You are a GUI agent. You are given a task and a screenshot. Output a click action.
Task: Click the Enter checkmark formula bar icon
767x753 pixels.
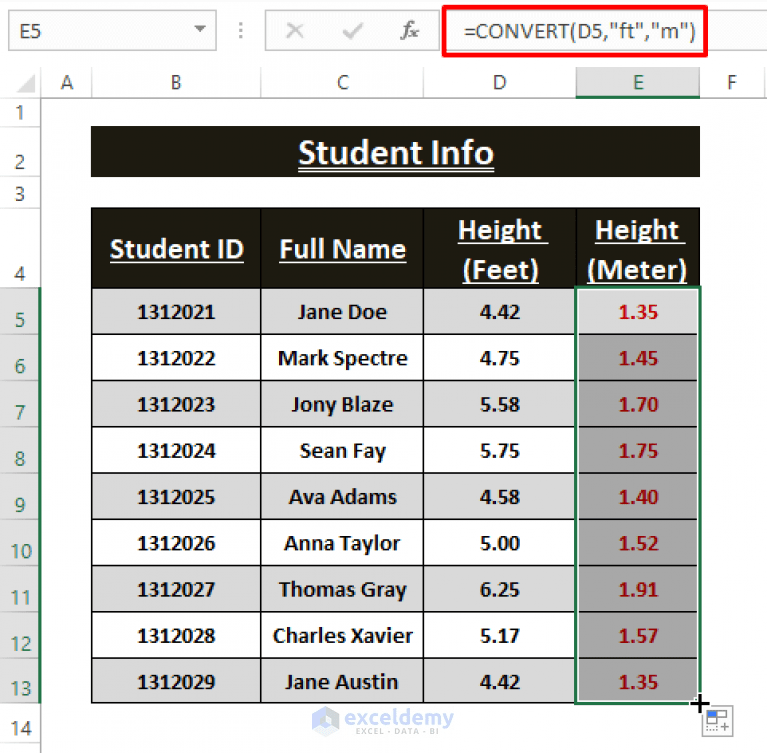click(352, 31)
